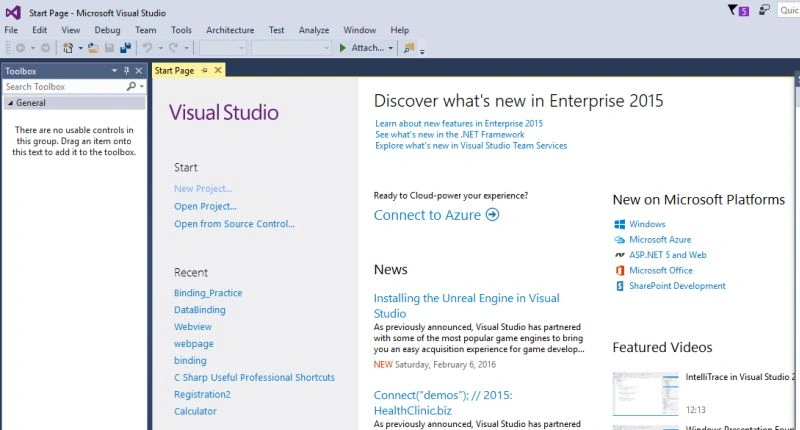Click the Microsoft Azure cloud icon
This screenshot has width=800, height=430.
click(619, 240)
